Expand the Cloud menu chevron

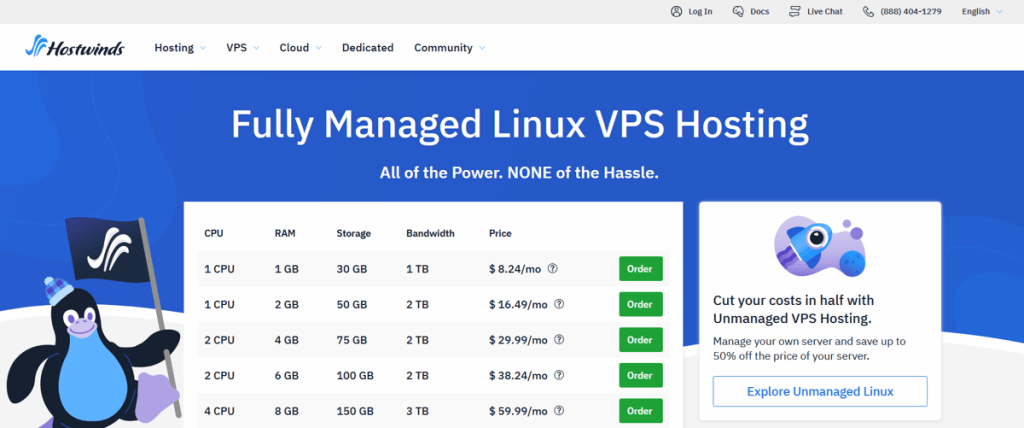(318, 48)
